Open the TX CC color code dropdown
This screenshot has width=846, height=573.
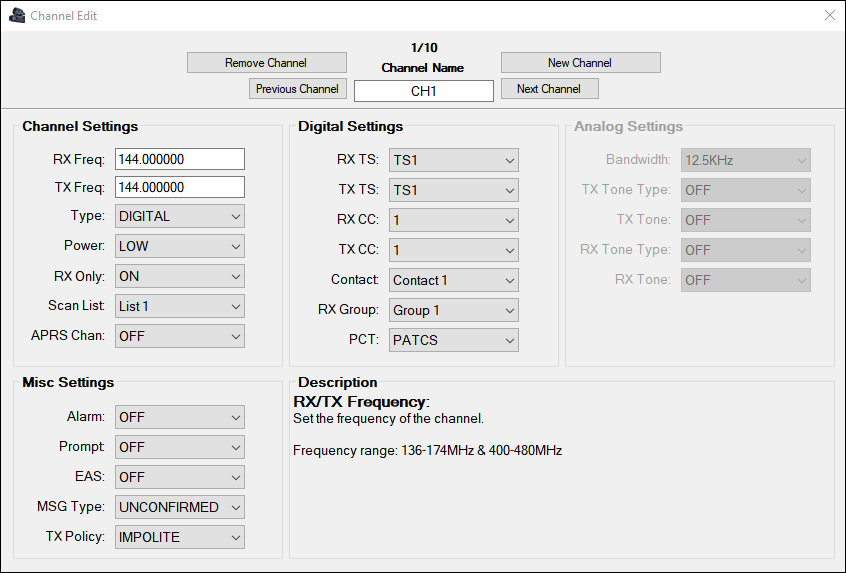tap(454, 250)
